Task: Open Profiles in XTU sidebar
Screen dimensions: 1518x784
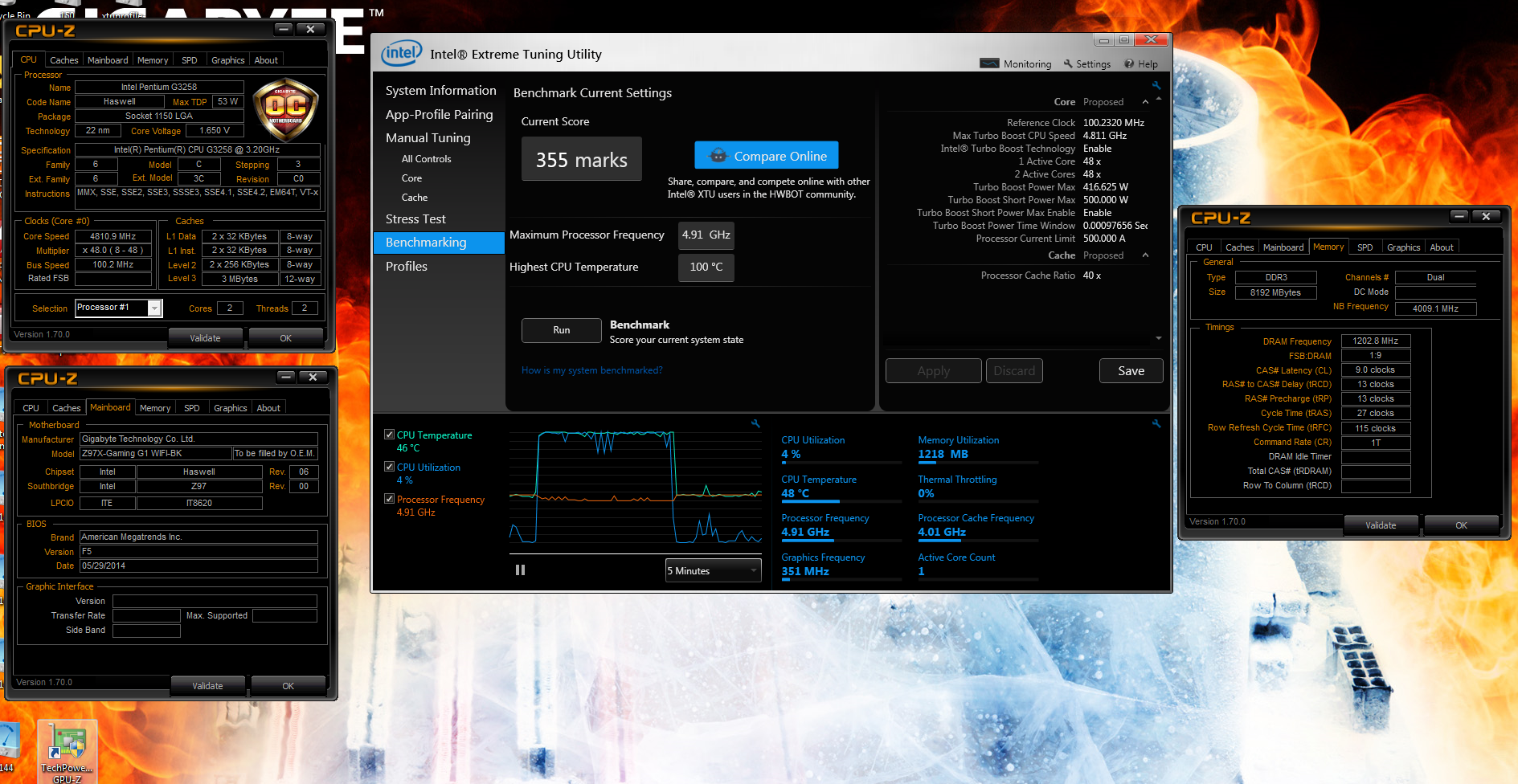Action: point(407,267)
